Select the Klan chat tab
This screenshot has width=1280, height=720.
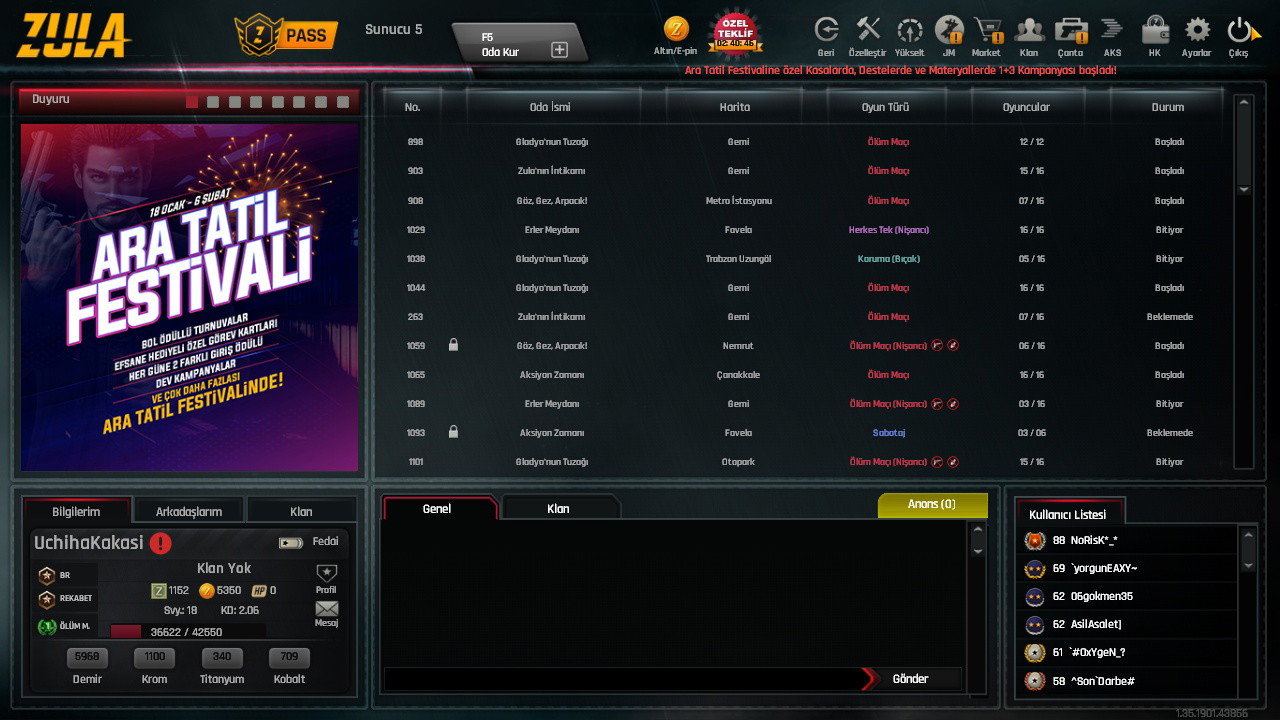[558, 508]
